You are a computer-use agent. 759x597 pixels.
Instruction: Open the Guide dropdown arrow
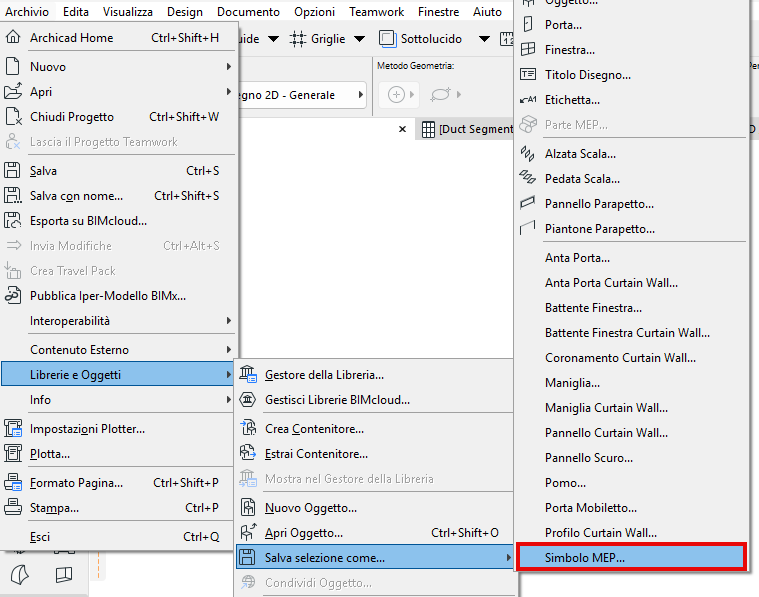pyautogui.click(x=273, y=39)
